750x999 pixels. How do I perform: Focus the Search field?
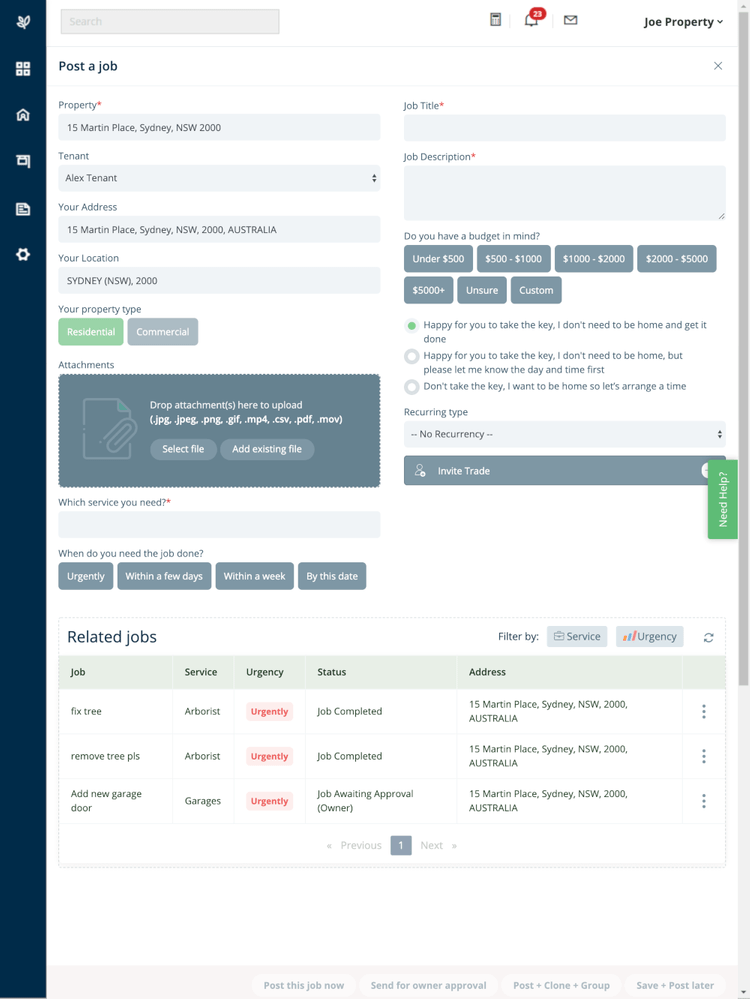pyautogui.click(x=170, y=22)
